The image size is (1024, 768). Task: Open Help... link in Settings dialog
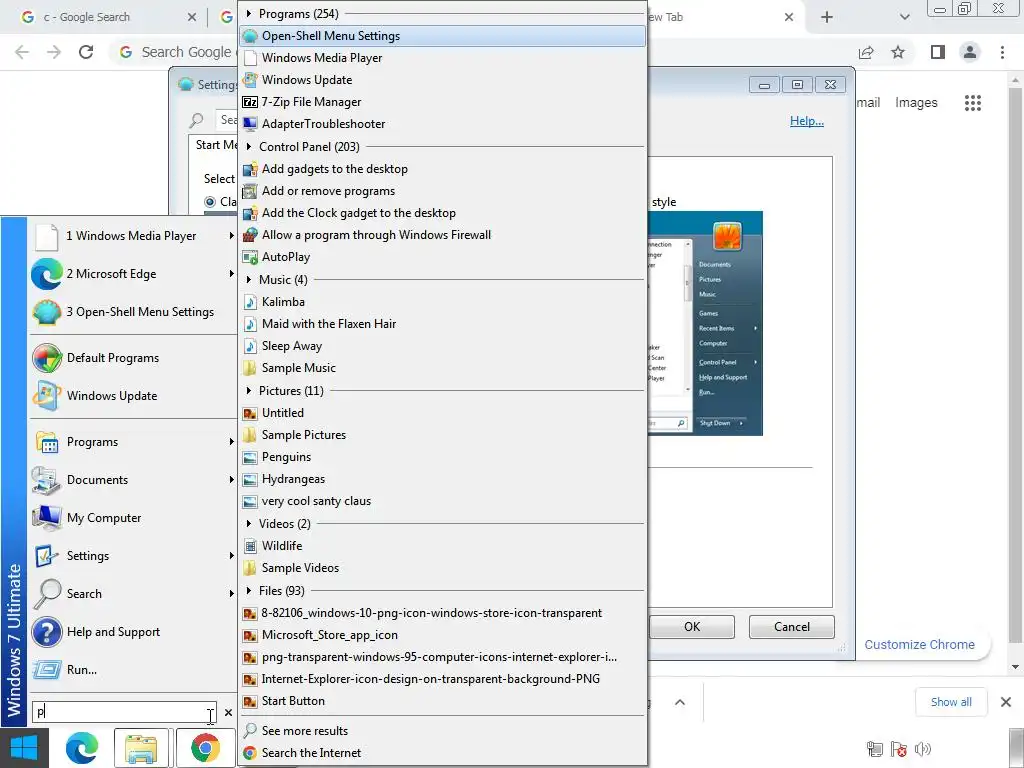tap(807, 121)
